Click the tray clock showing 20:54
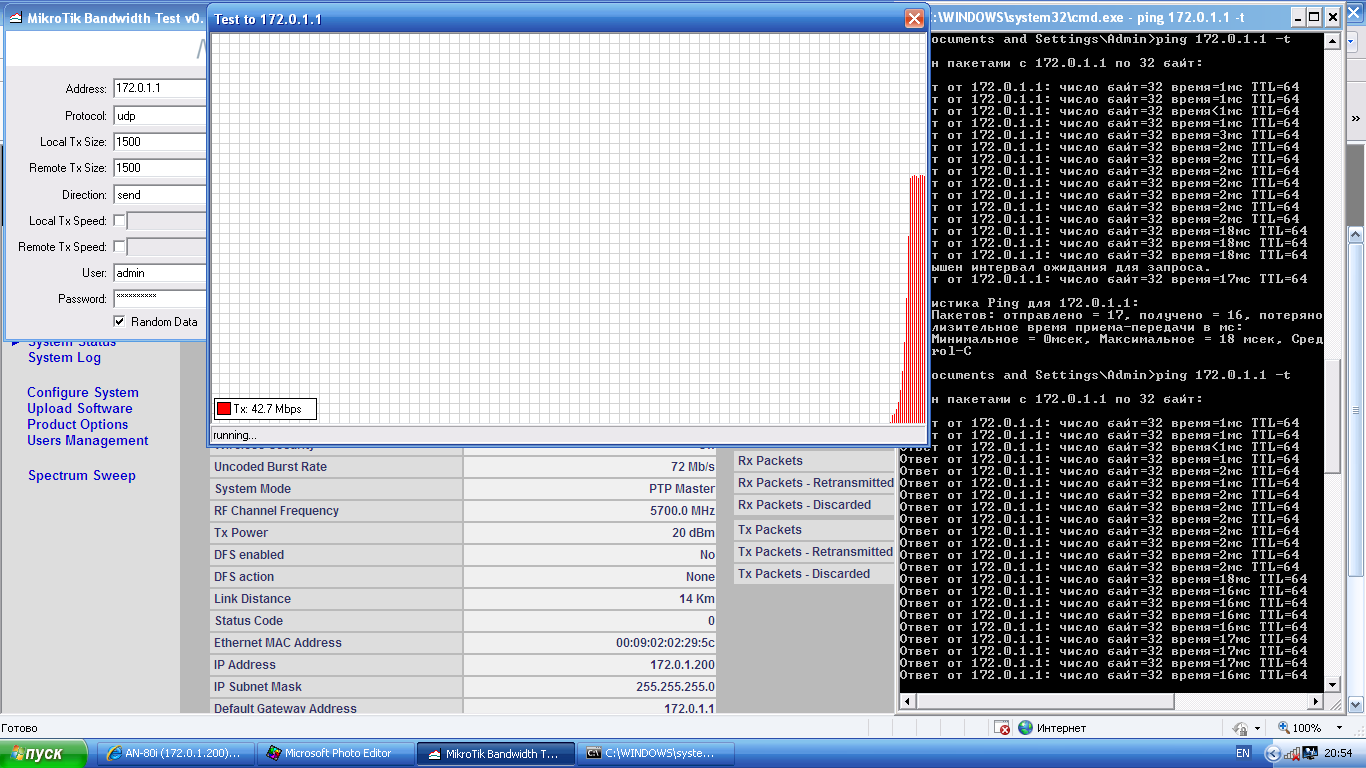This screenshot has height=768, width=1366. tap(1339, 753)
